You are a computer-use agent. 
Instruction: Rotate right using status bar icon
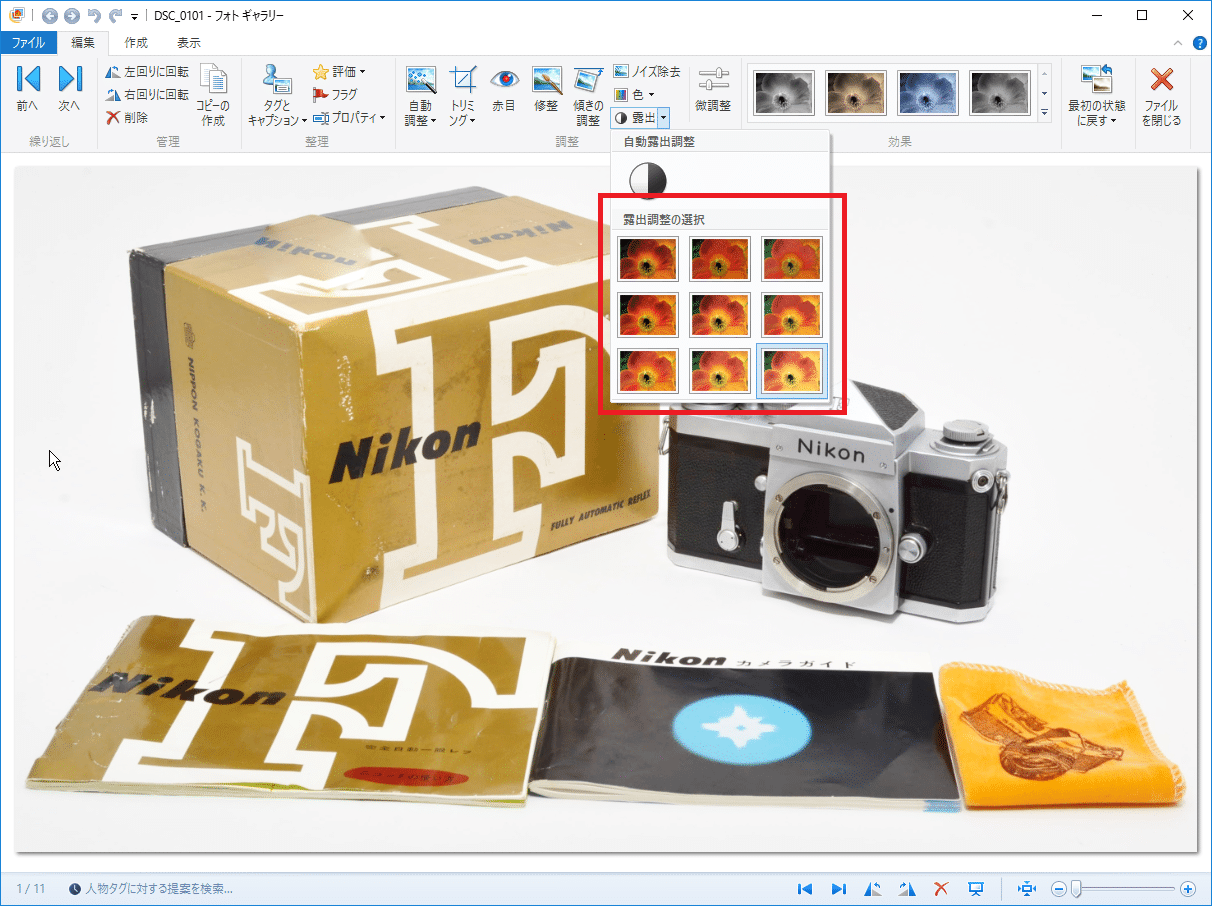tap(907, 888)
